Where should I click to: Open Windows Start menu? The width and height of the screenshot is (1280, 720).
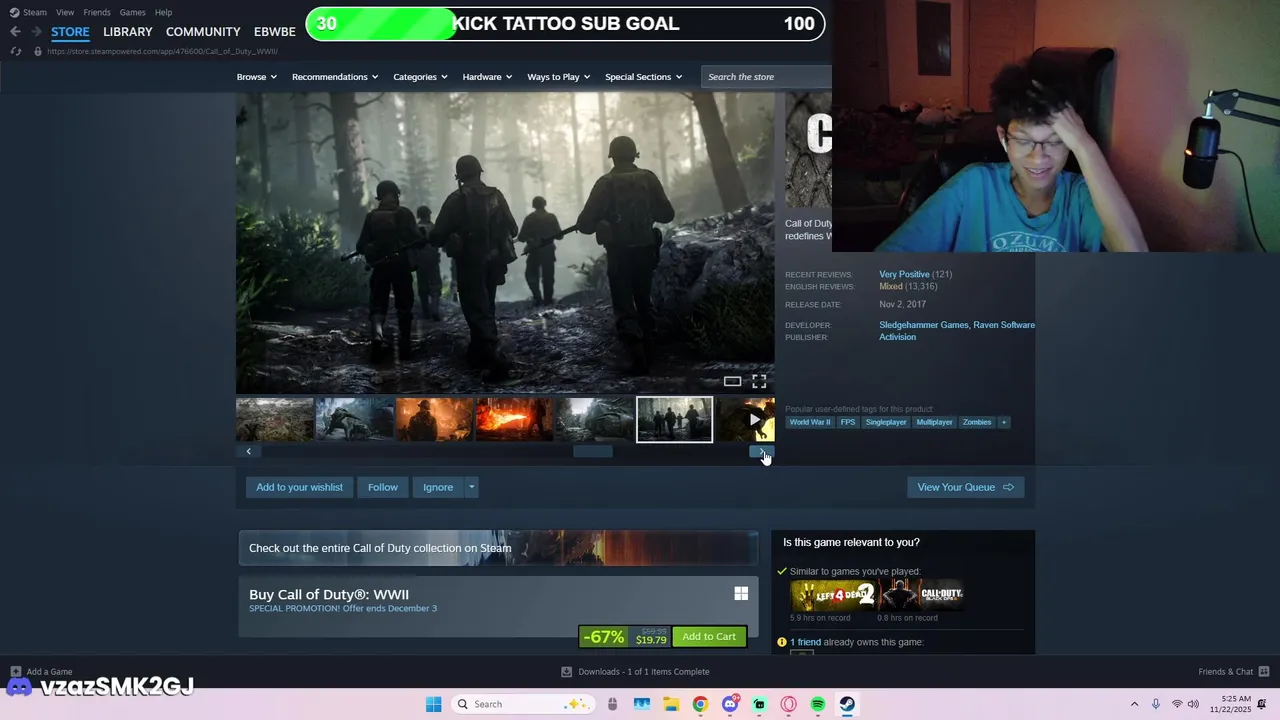[433, 704]
